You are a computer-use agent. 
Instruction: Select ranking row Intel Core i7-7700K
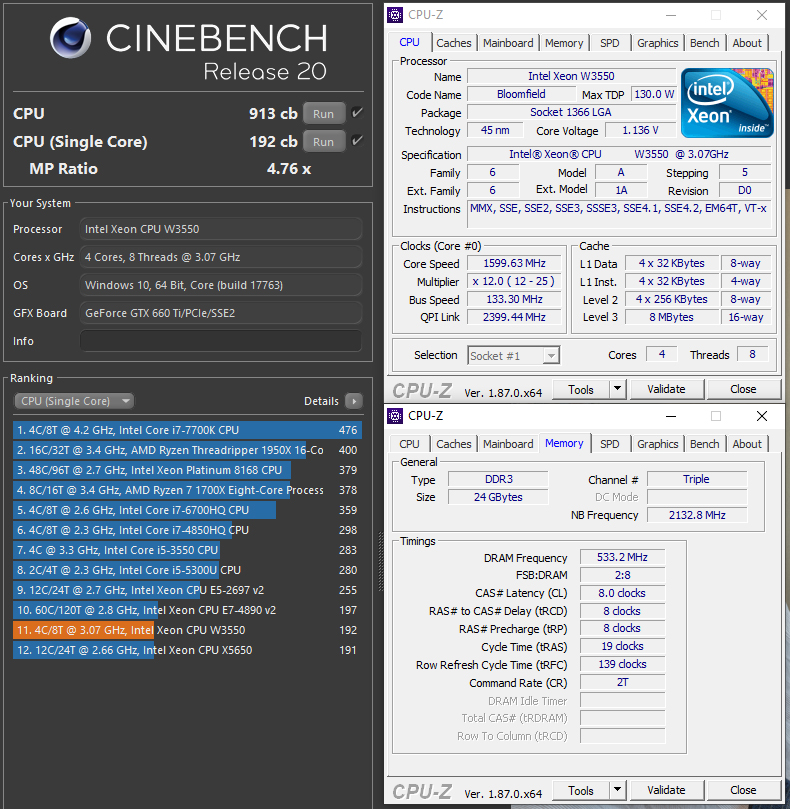pos(187,430)
